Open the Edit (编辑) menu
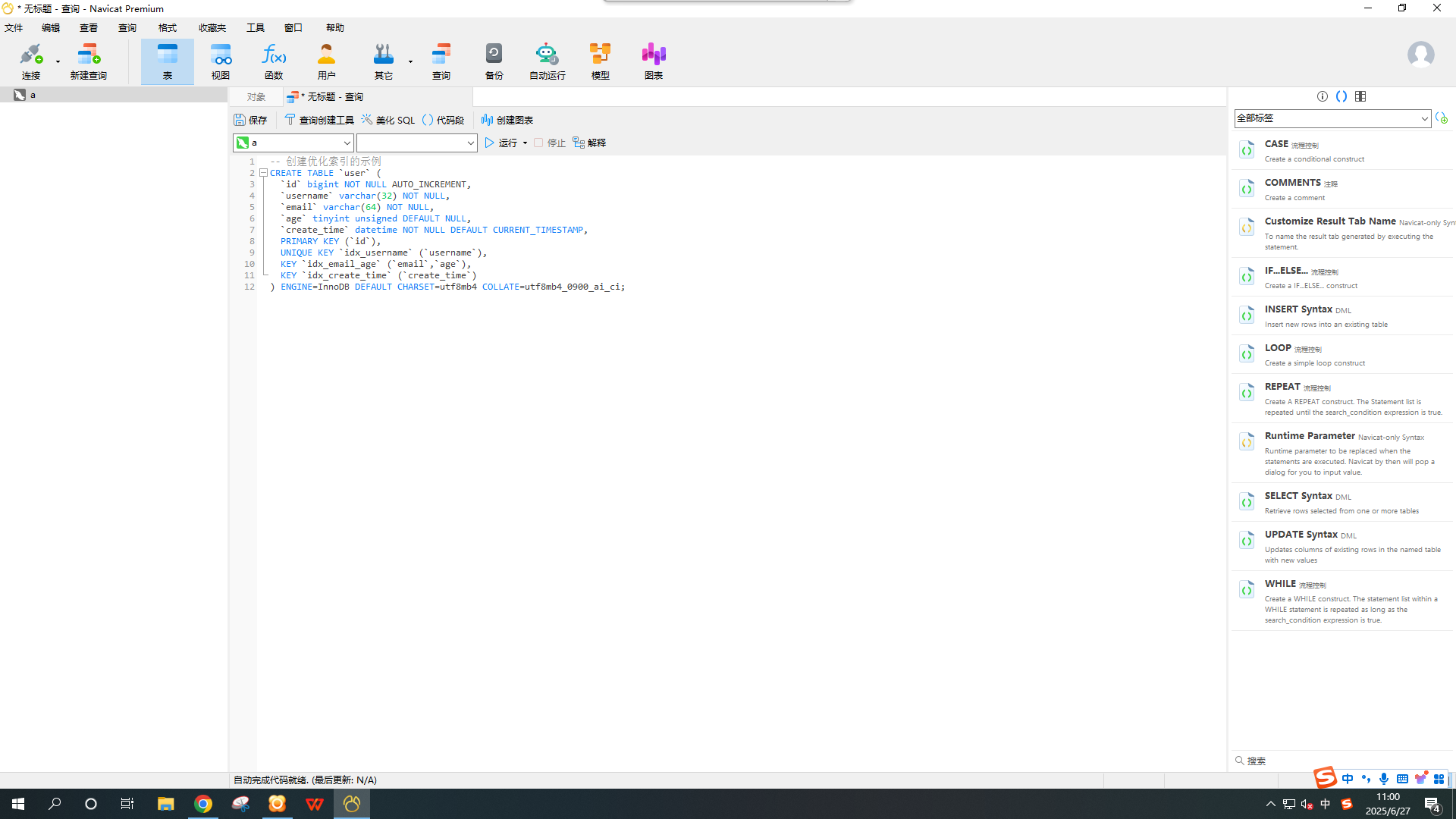The height and width of the screenshot is (819, 1456). (51, 27)
